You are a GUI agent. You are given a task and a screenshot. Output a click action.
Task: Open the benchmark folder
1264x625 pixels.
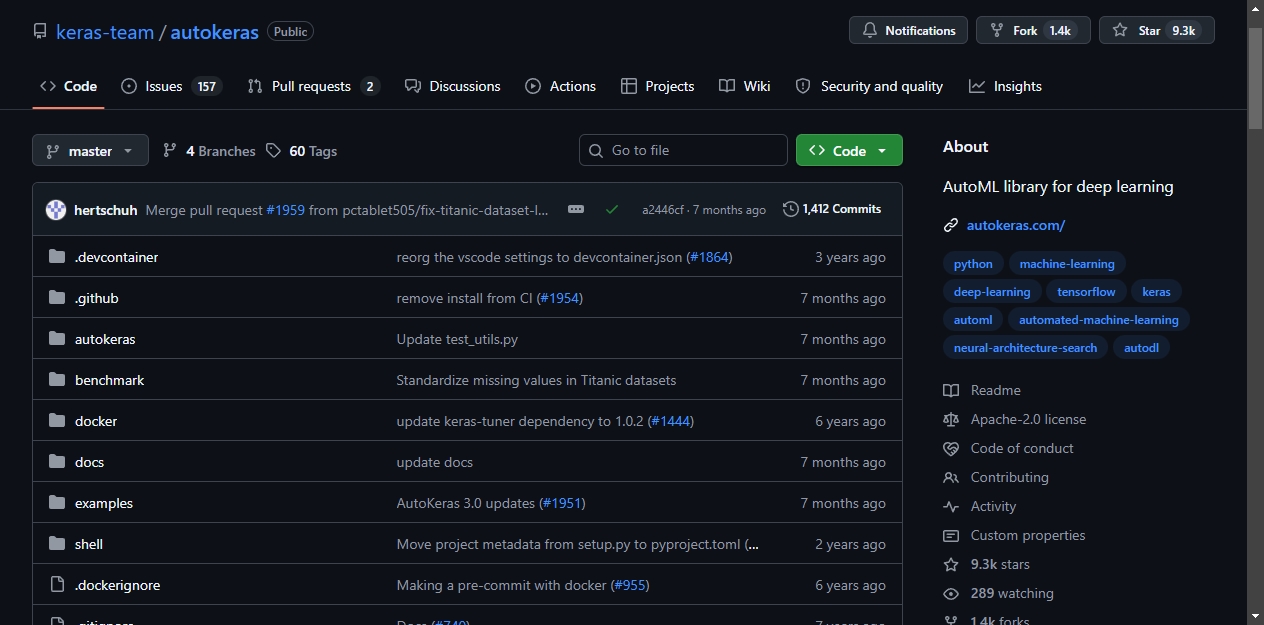point(110,380)
